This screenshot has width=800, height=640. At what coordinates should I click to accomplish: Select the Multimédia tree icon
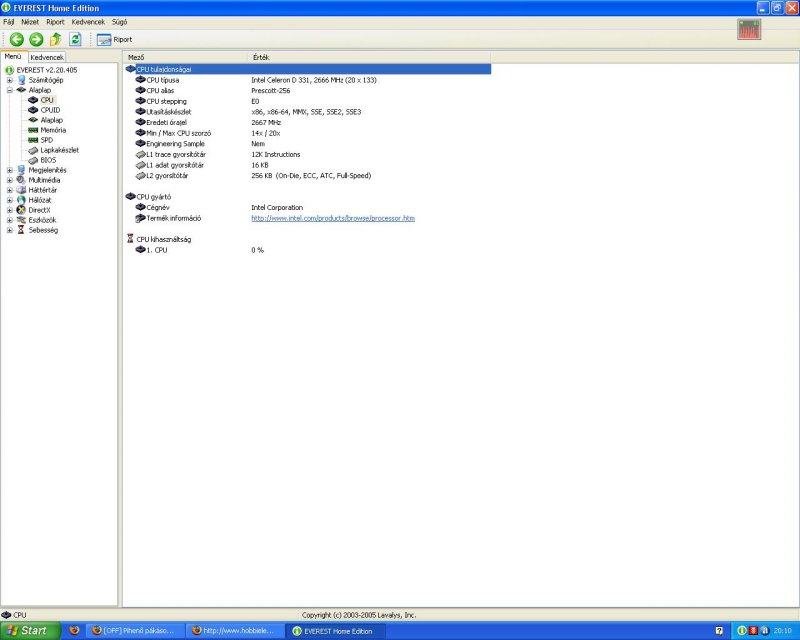[x=21, y=180]
